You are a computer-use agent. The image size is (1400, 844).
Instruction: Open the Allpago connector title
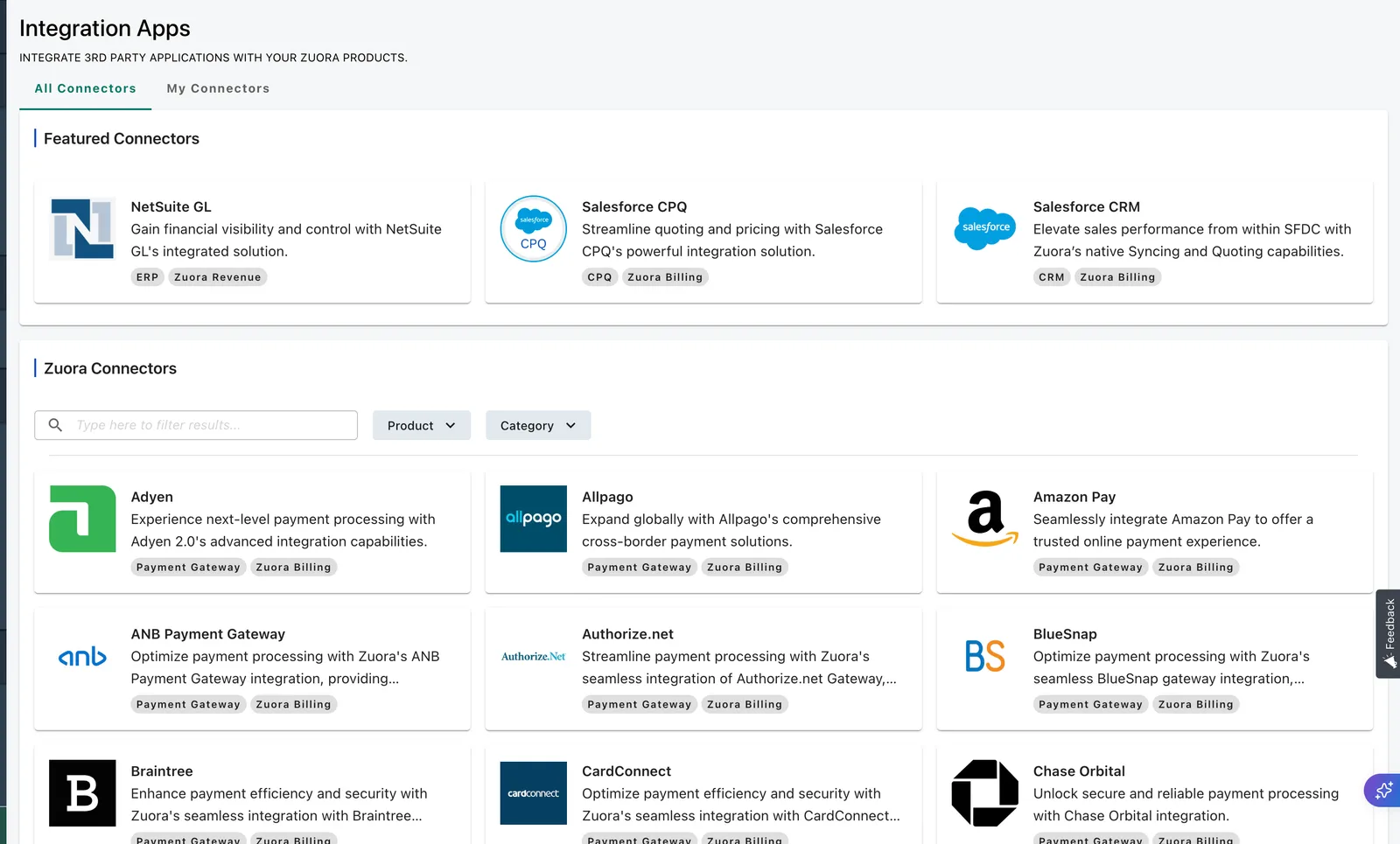(x=607, y=497)
